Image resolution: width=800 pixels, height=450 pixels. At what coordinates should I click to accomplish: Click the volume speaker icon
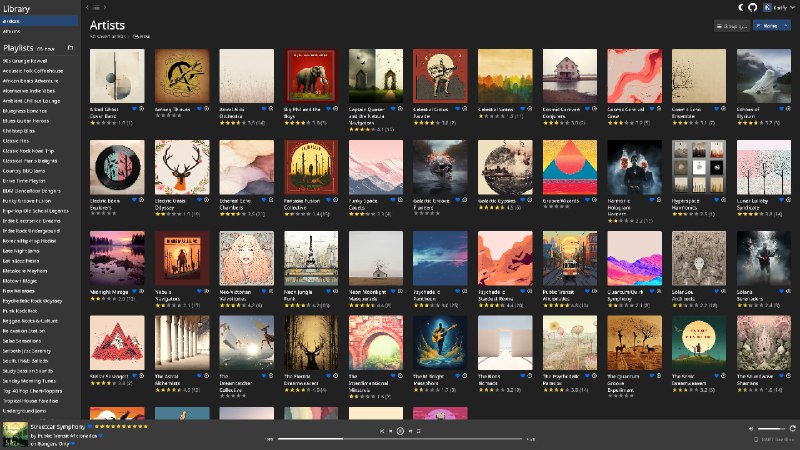(x=751, y=428)
